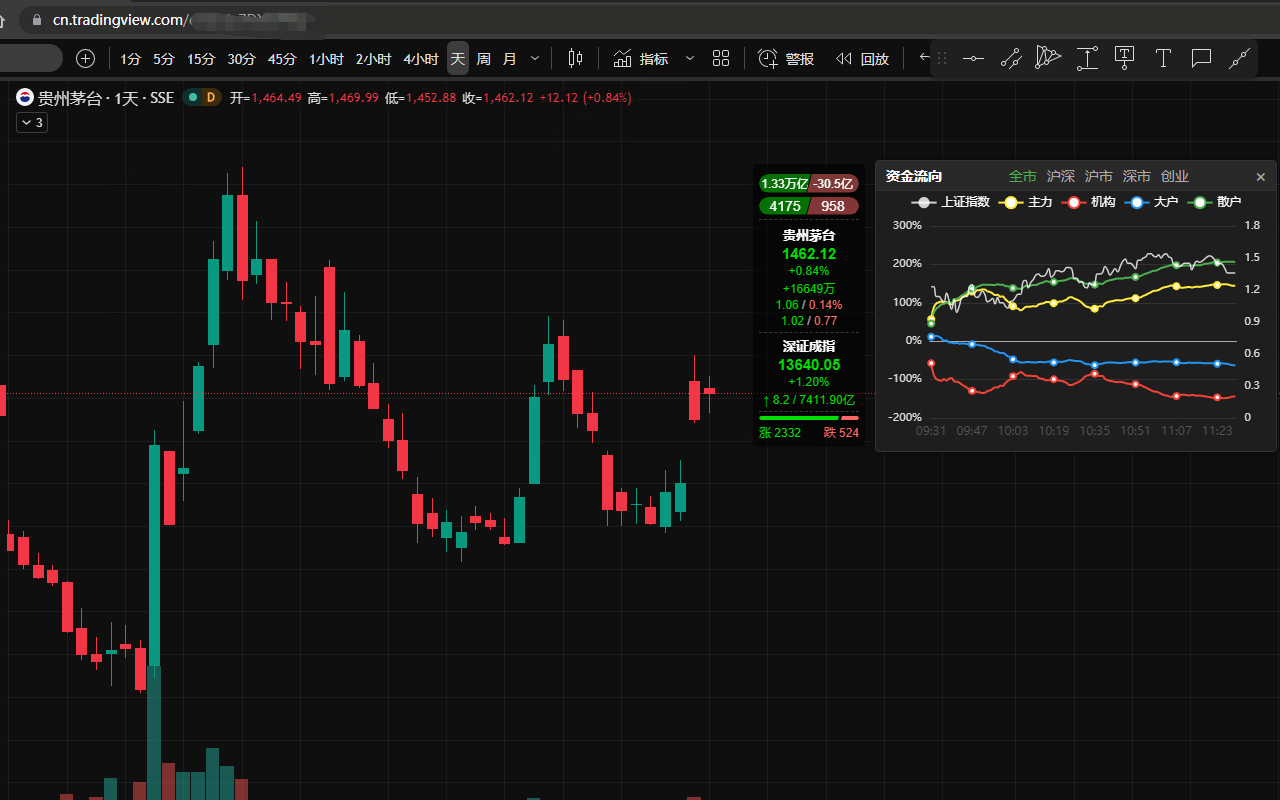
Task: Select the 深市 tab in 资金流向
Action: pos(1137,176)
